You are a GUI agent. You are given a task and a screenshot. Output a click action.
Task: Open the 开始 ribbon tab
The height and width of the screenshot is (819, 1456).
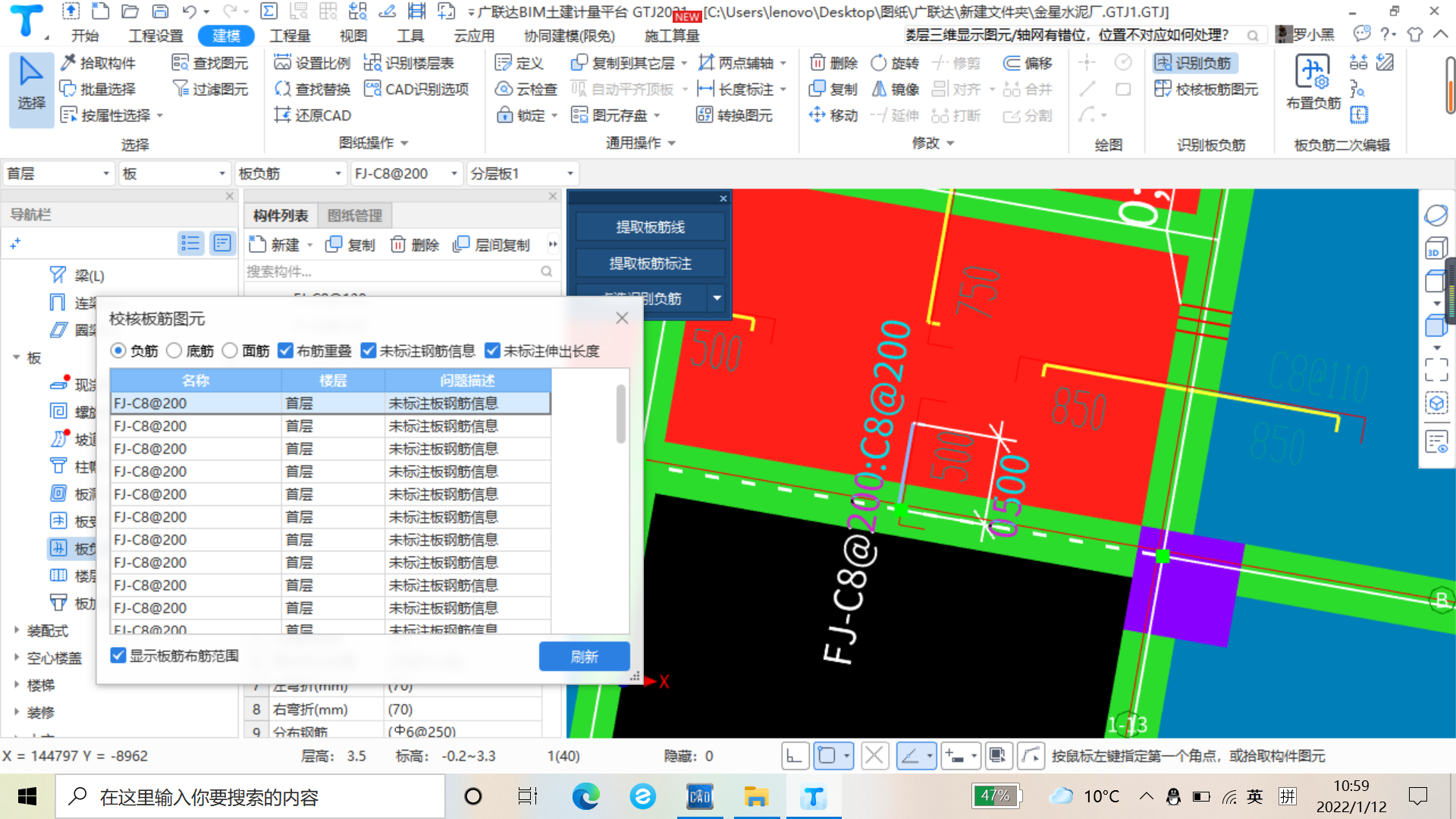[85, 36]
